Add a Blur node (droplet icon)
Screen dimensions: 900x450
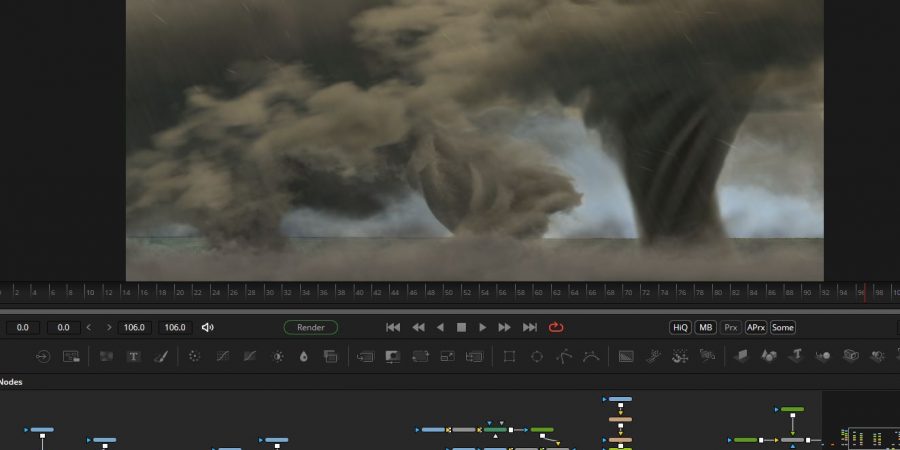(304, 356)
